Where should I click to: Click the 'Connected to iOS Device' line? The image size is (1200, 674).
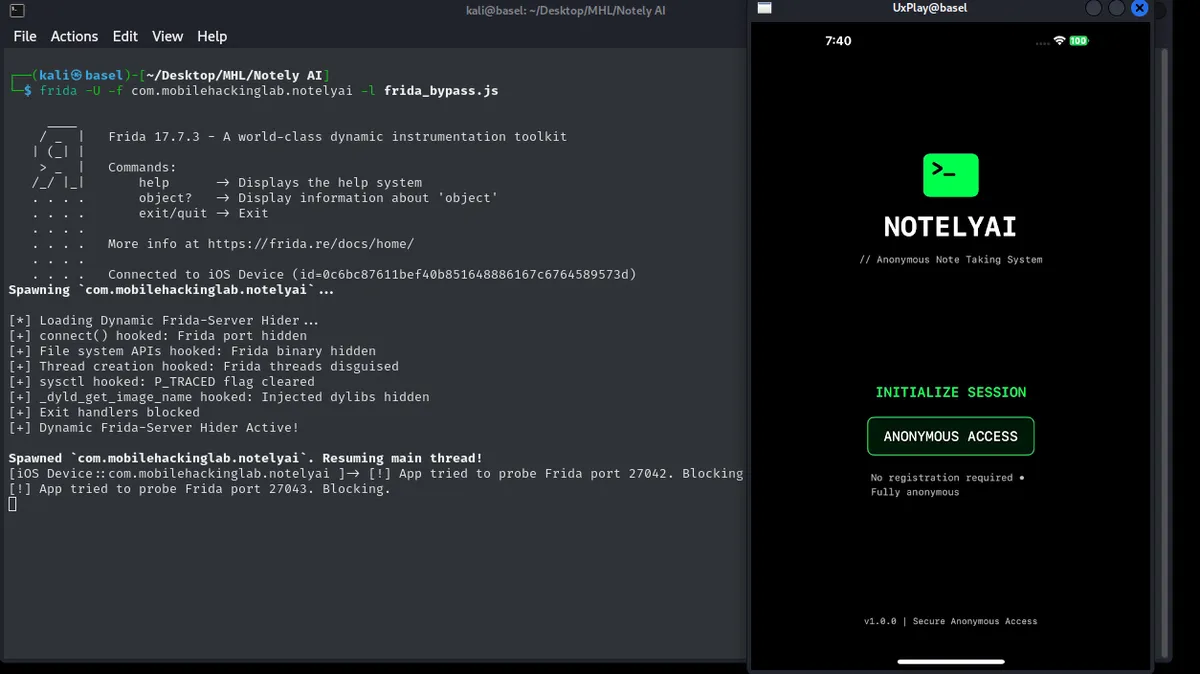point(372,274)
